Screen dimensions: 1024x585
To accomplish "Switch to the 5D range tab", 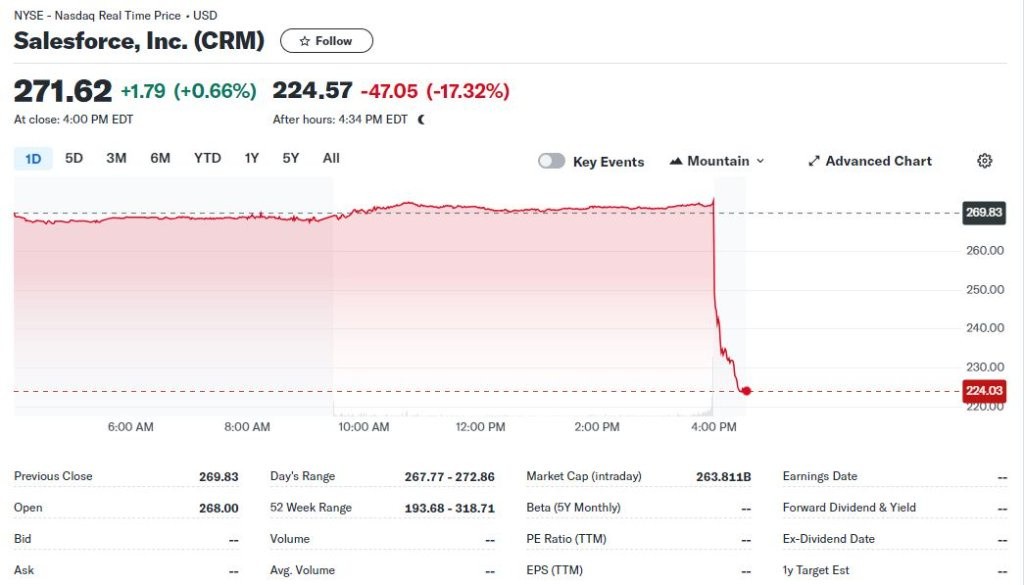I will tap(74, 158).
